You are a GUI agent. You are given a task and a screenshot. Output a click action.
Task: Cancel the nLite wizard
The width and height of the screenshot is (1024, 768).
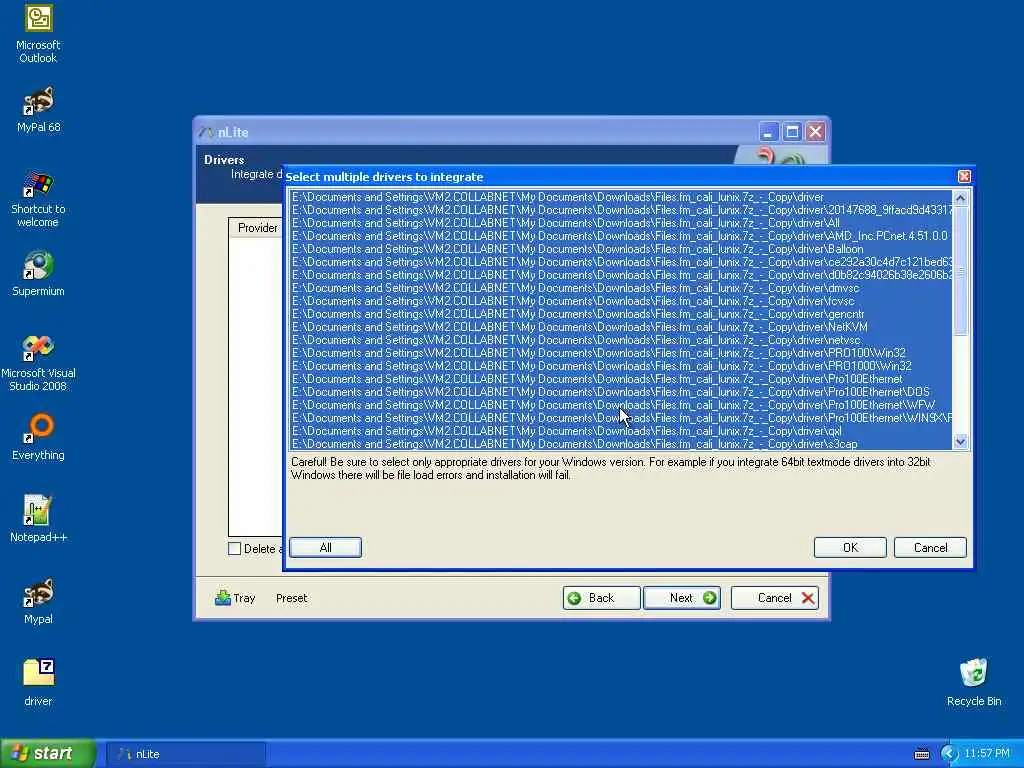pyautogui.click(x=775, y=598)
